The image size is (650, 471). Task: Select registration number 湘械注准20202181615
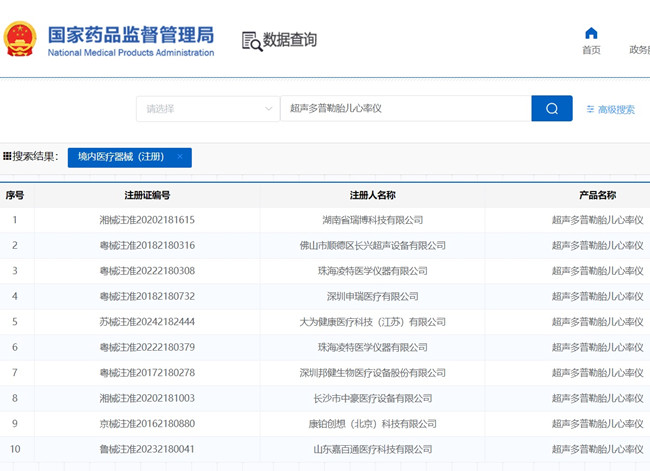pos(147,220)
